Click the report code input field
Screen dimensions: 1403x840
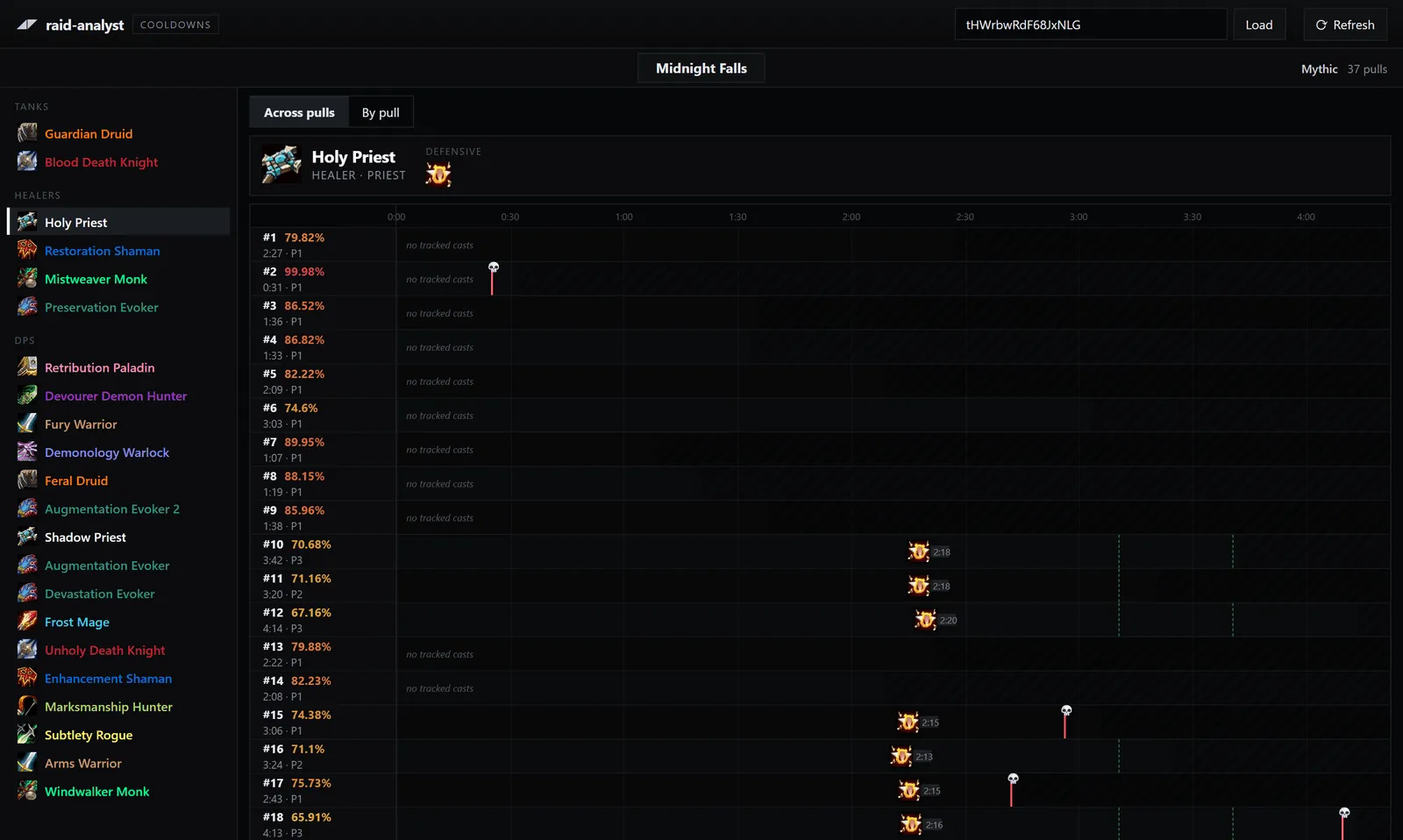(x=1091, y=25)
